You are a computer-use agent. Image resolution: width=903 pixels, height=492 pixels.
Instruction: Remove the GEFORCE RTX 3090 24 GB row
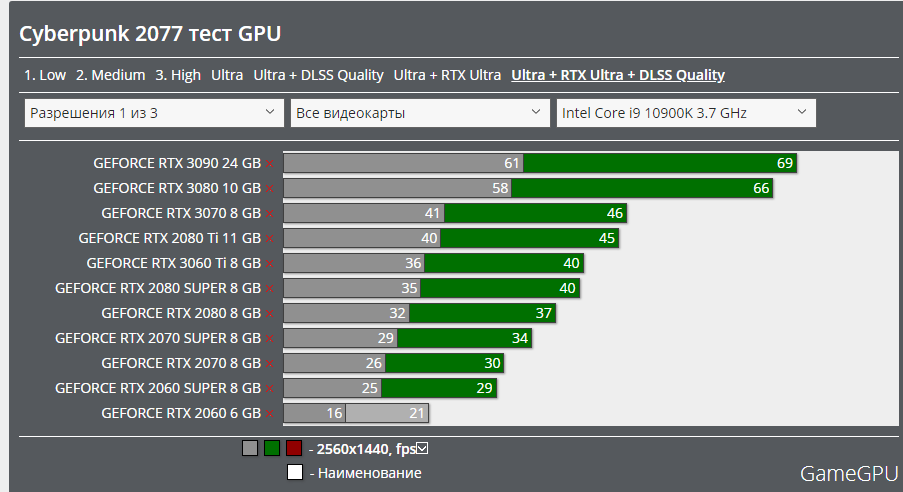269,163
